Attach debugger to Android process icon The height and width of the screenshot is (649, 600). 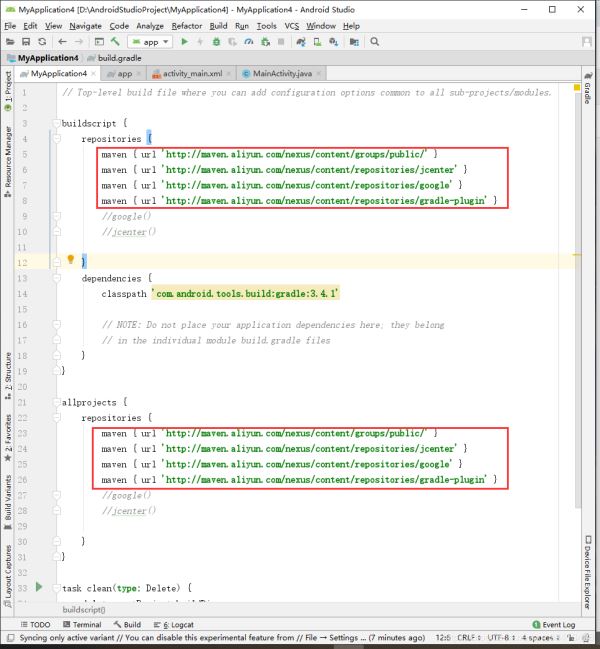(266, 42)
